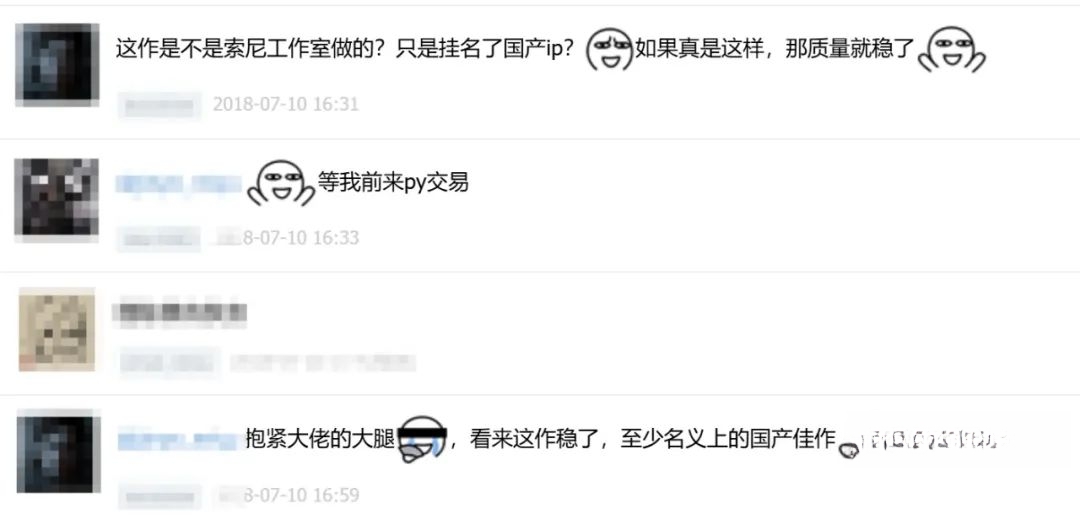Click the timestamp 2018-07-10 16:31

point(286,105)
